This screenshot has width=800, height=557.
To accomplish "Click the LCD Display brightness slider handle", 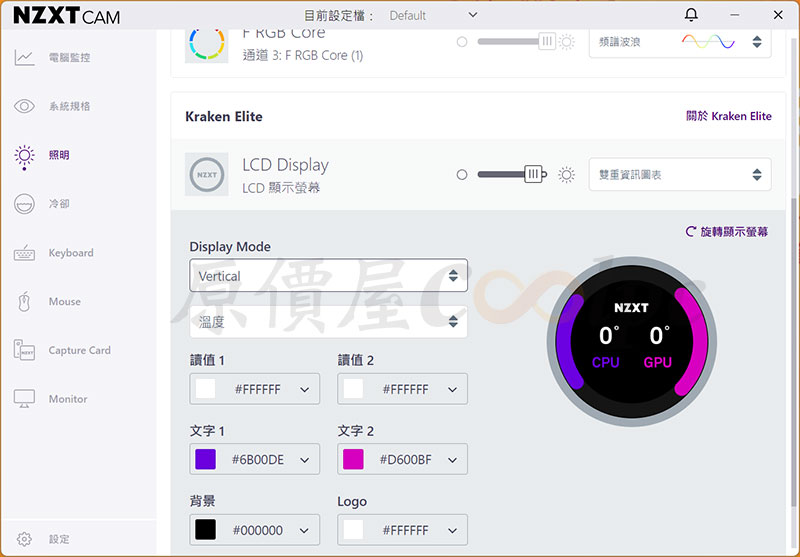I will click(533, 174).
